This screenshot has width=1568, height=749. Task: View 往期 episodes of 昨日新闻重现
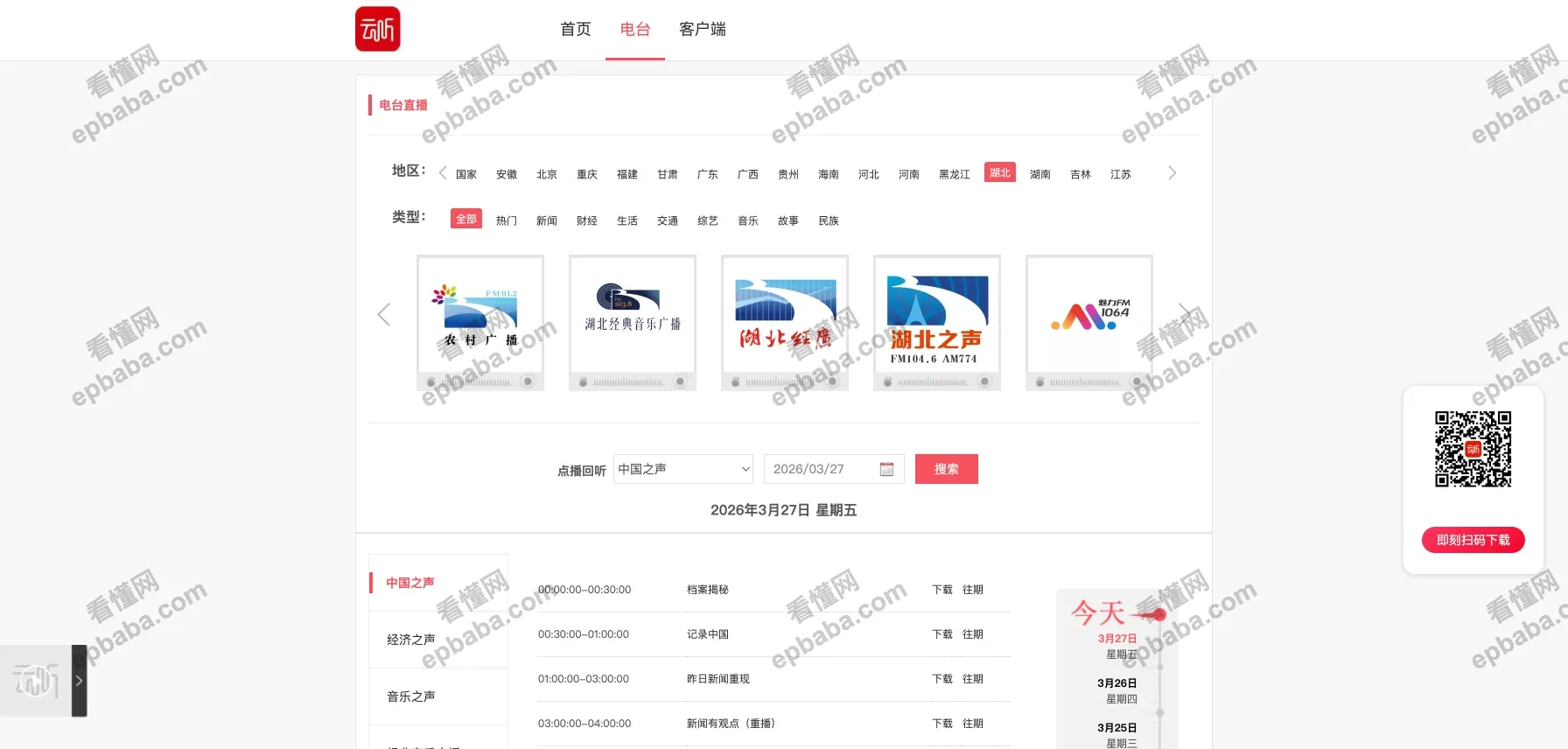click(973, 679)
